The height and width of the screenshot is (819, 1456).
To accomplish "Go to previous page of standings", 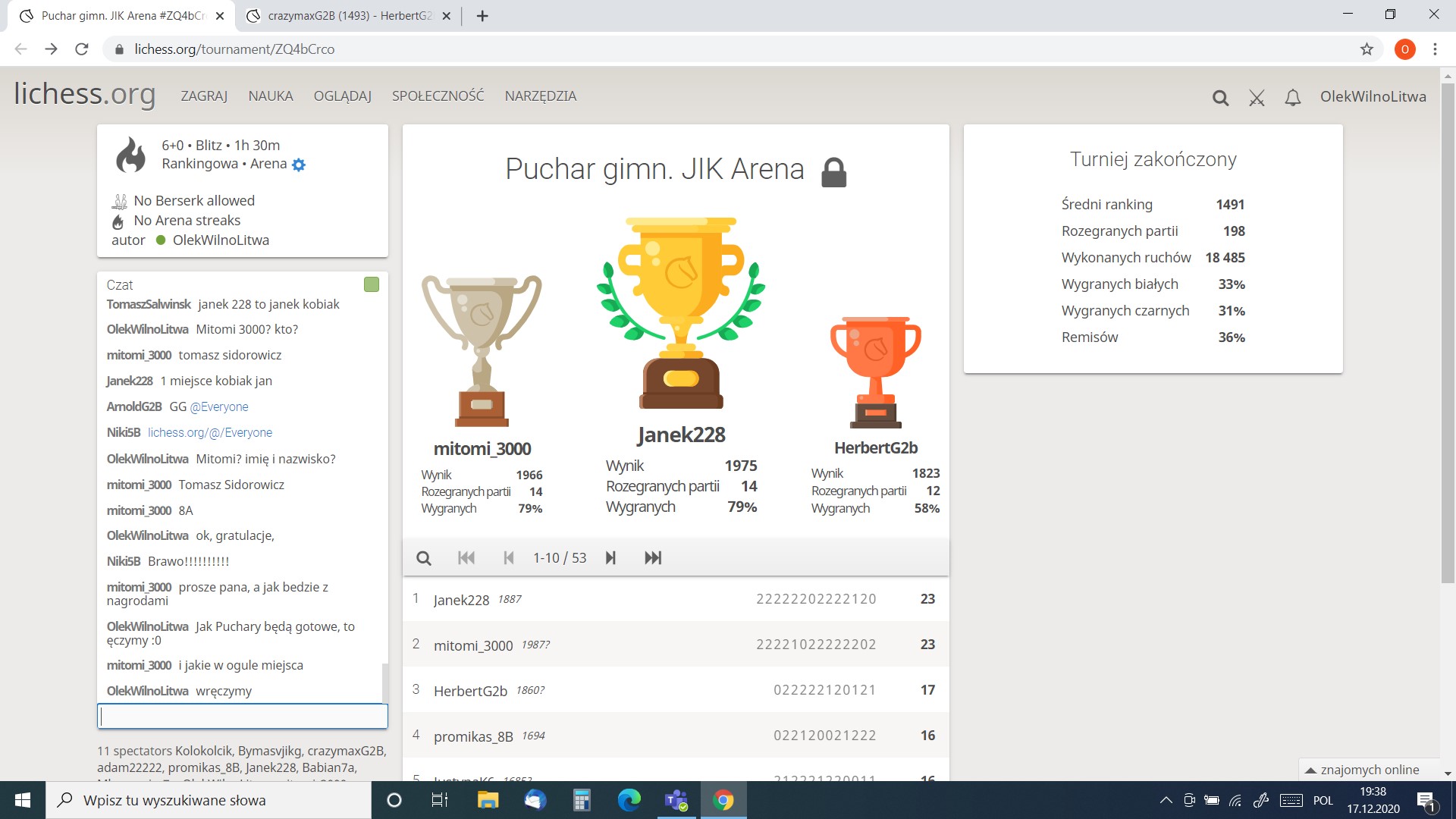I will [x=509, y=558].
